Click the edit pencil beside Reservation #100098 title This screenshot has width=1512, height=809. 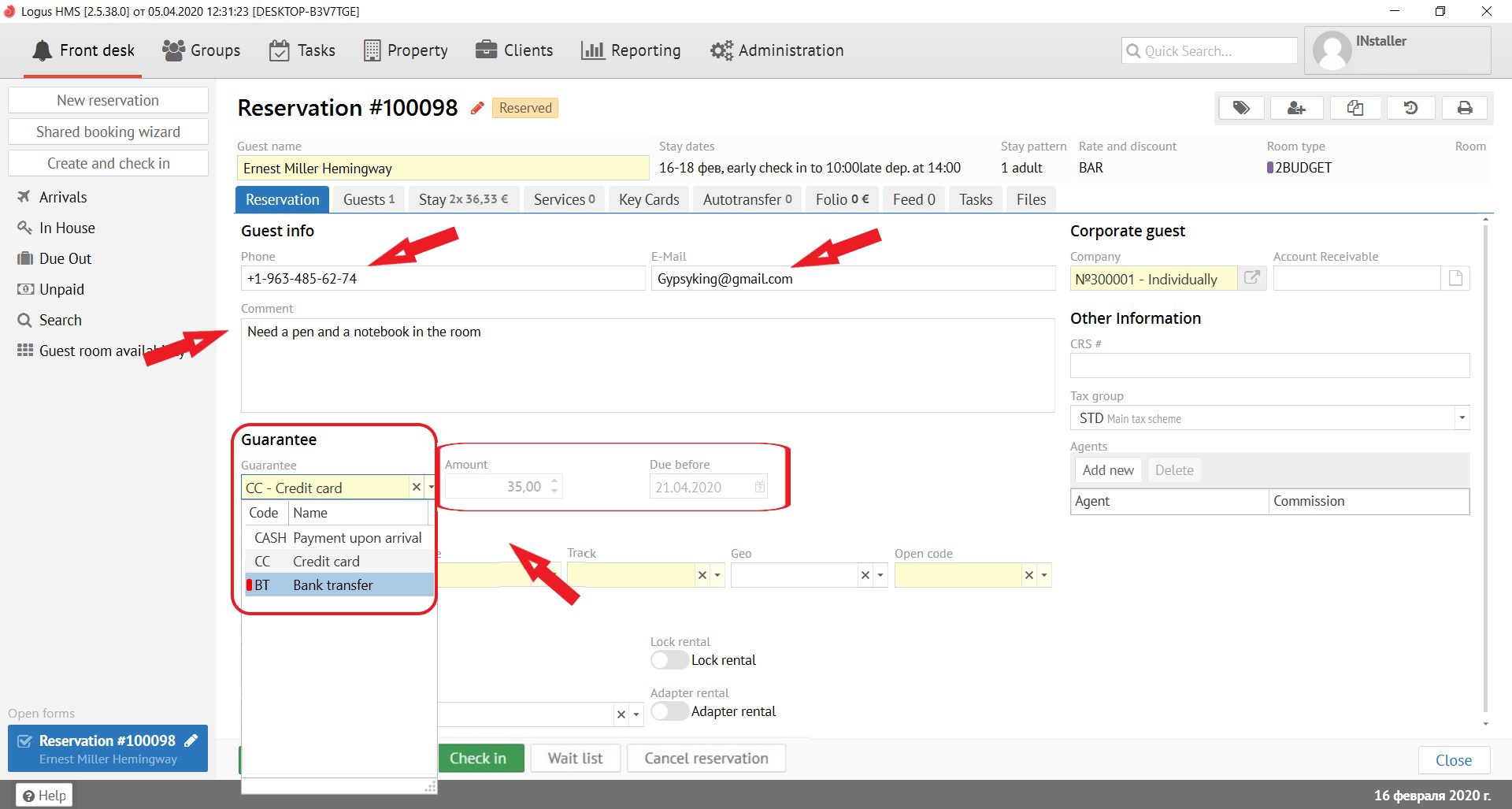477,108
